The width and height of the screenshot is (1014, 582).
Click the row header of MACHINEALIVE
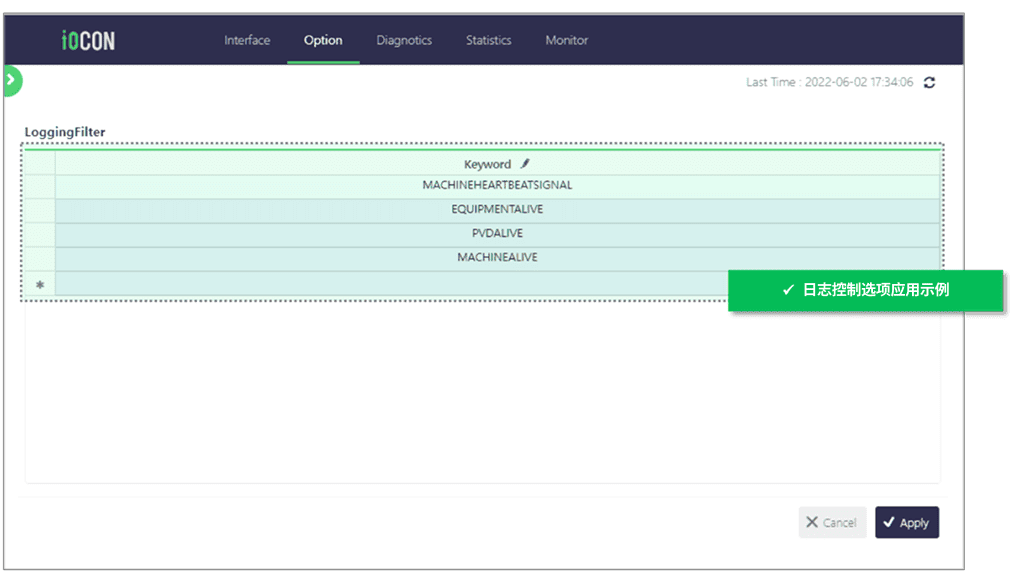pos(40,258)
